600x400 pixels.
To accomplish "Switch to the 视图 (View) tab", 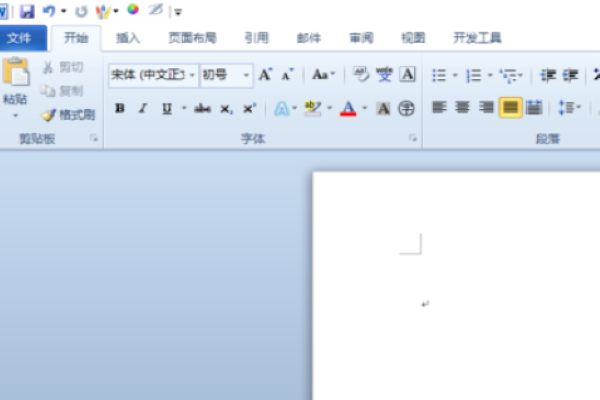I will click(x=413, y=38).
